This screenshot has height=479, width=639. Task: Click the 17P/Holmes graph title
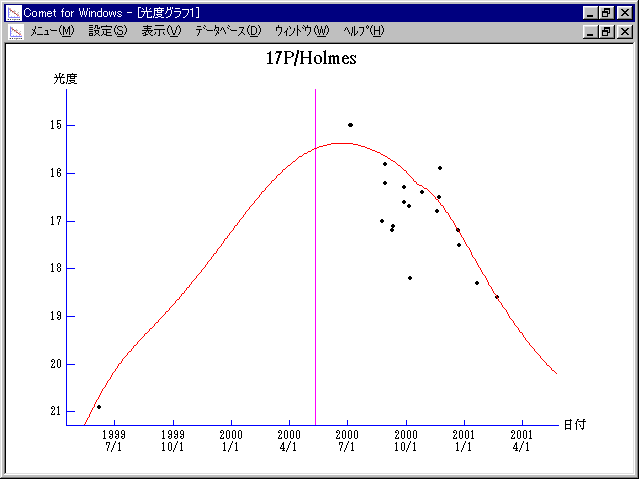(311, 58)
